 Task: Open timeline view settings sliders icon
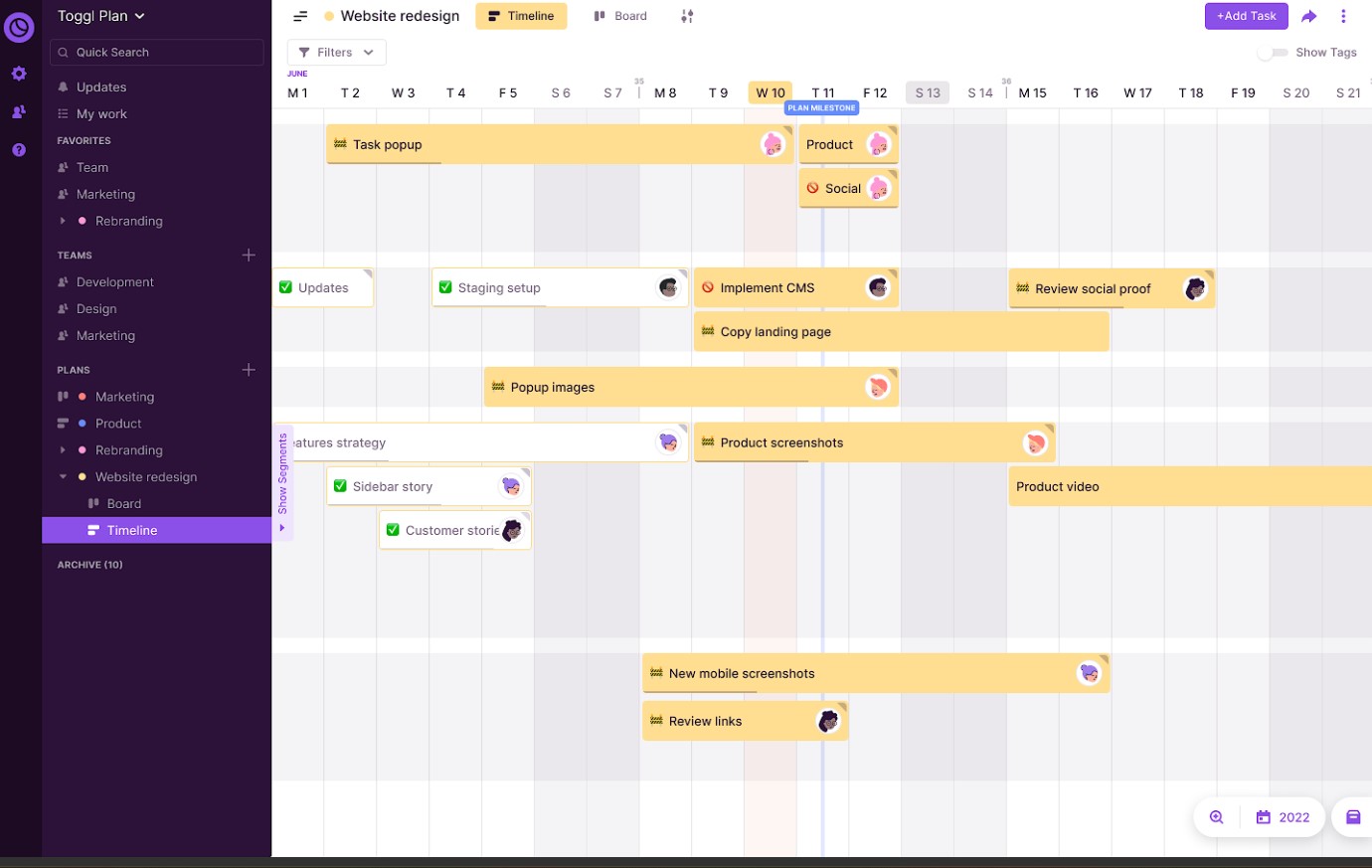tap(687, 16)
